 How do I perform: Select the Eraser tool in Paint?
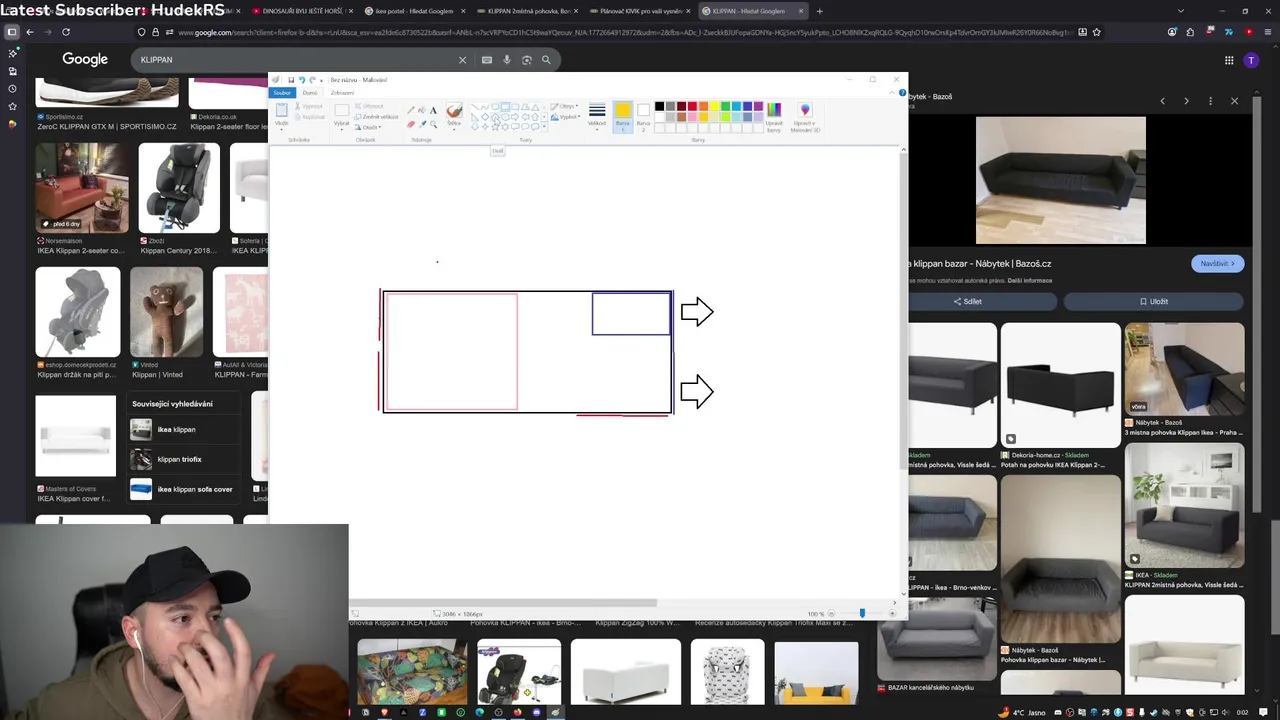(411, 124)
